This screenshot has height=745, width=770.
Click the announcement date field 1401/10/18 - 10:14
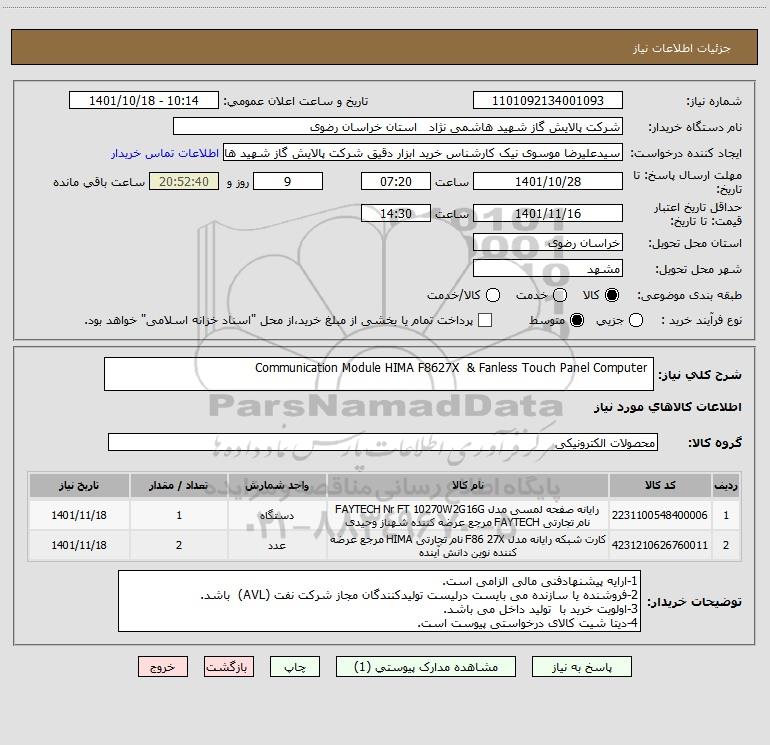coord(144,101)
